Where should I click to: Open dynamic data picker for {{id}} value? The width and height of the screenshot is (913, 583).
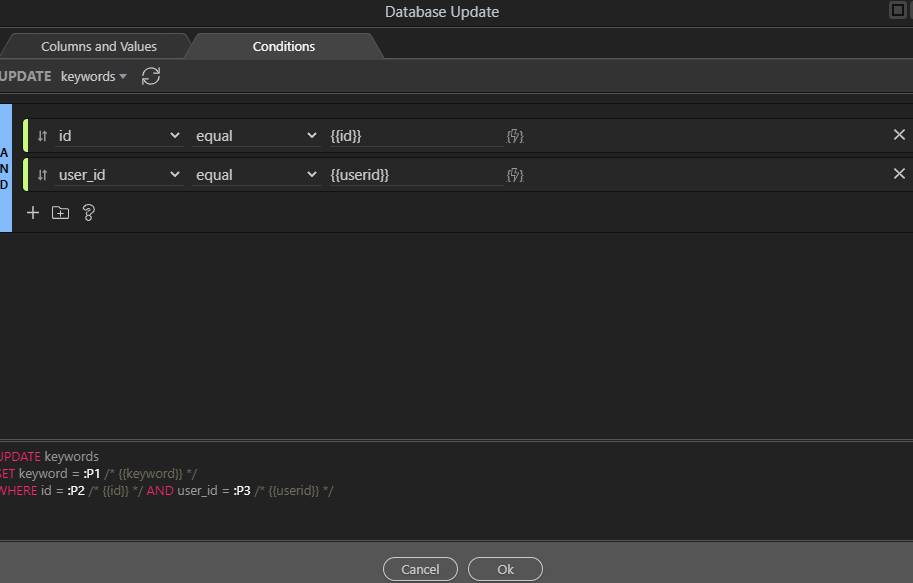[515, 136]
